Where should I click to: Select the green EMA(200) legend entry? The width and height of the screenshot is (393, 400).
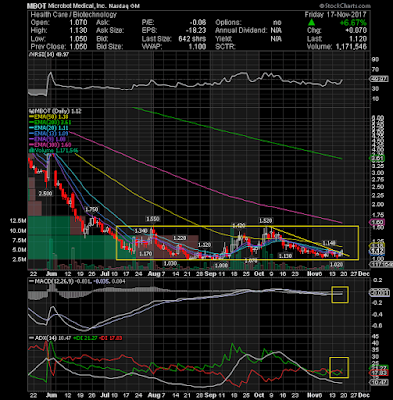50,122
